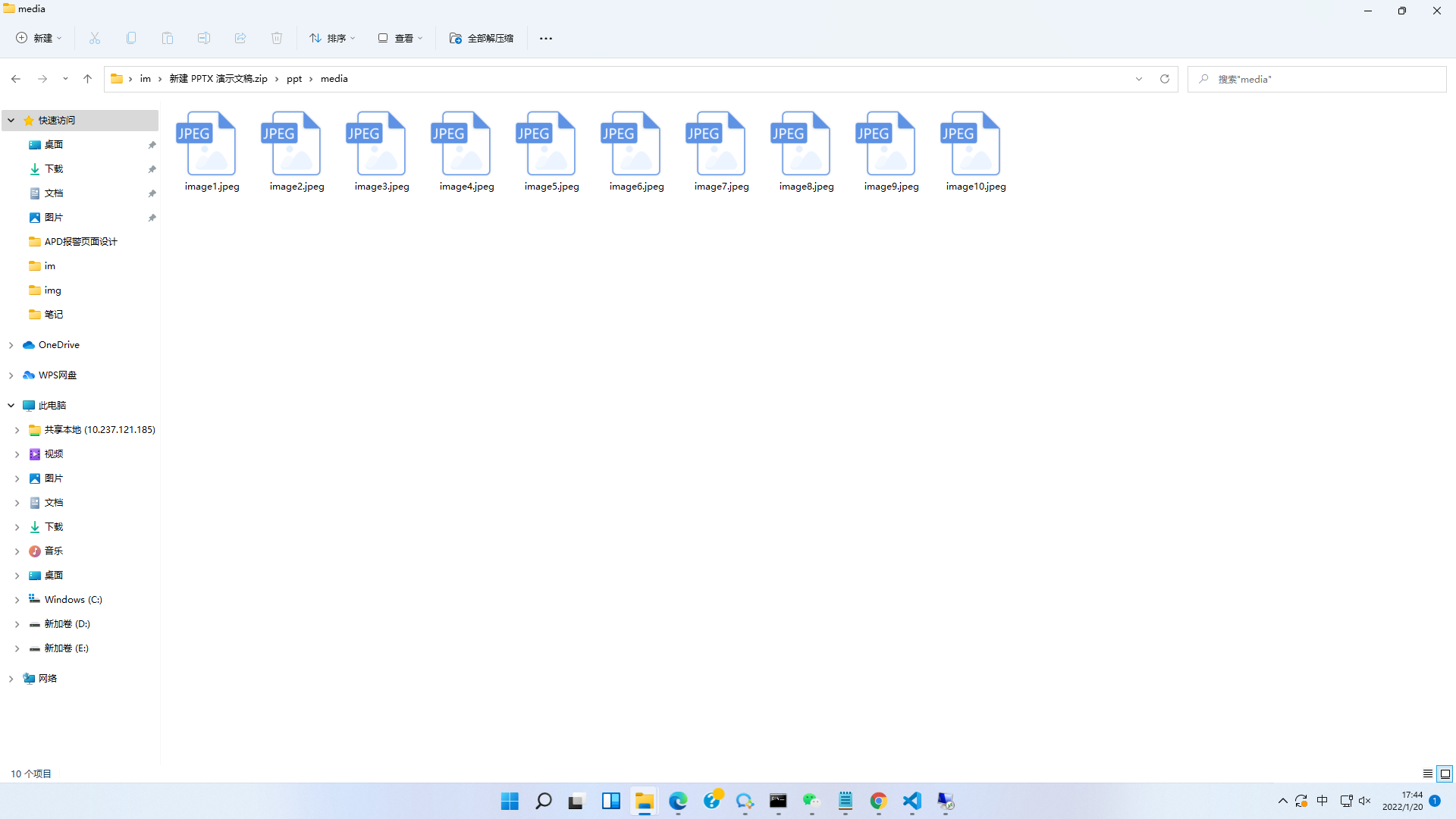Open Task View on taskbar
Screen dimensions: 1456x819
coord(577,801)
